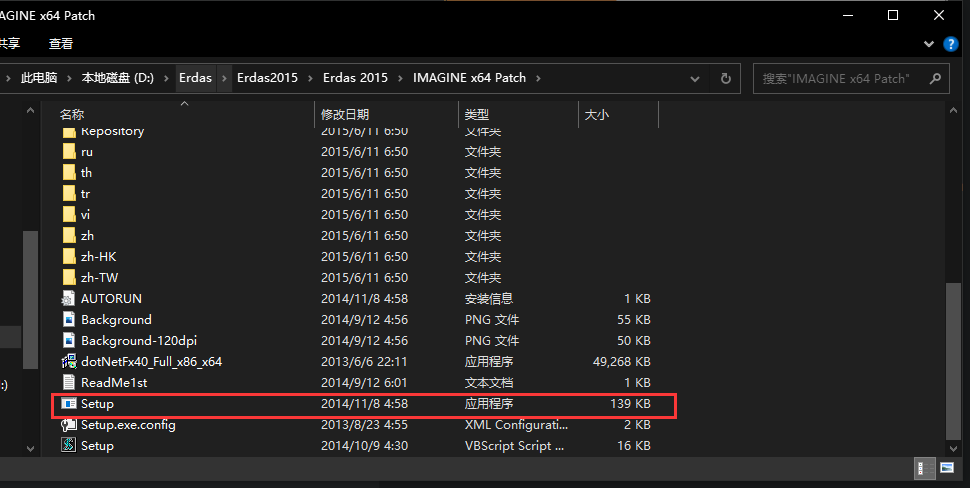
Task: Open the 查看 ribbon tab
Action: [61, 44]
